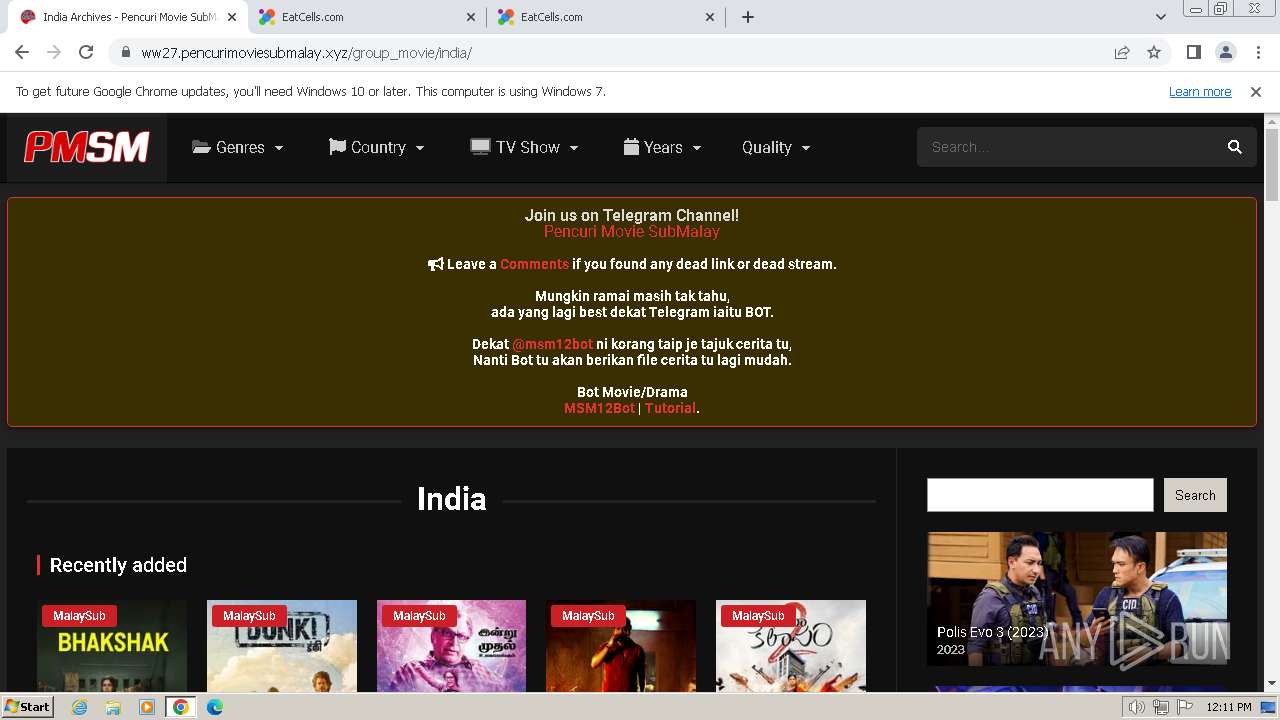Open the Chrome three-dot menu
The width and height of the screenshot is (1280, 720).
coord(1257,52)
